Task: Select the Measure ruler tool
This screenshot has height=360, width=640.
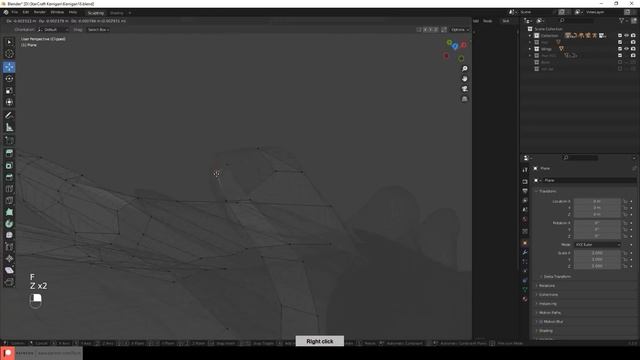Action: [x=9, y=127]
